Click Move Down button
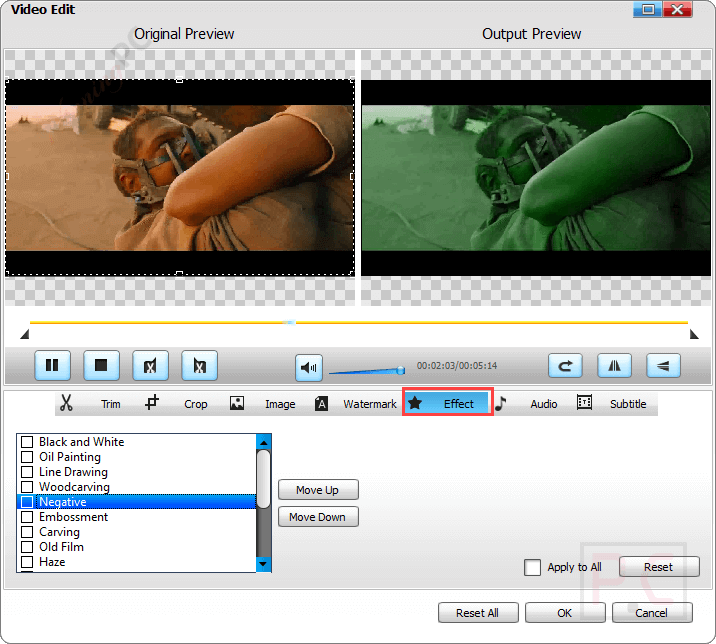Screen dimensions: 716x644 [318, 517]
